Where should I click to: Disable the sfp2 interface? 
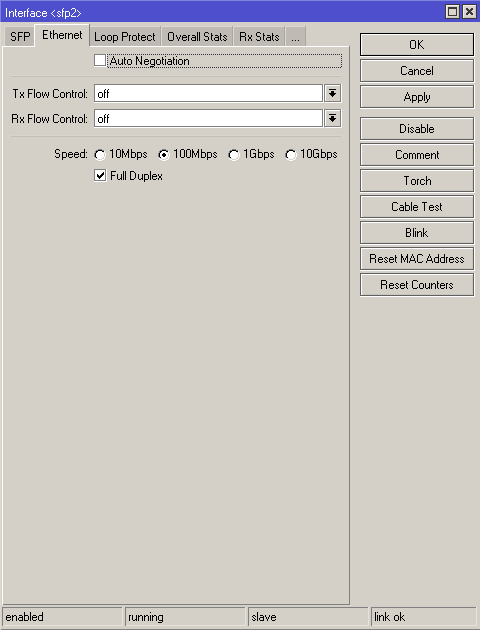click(417, 129)
